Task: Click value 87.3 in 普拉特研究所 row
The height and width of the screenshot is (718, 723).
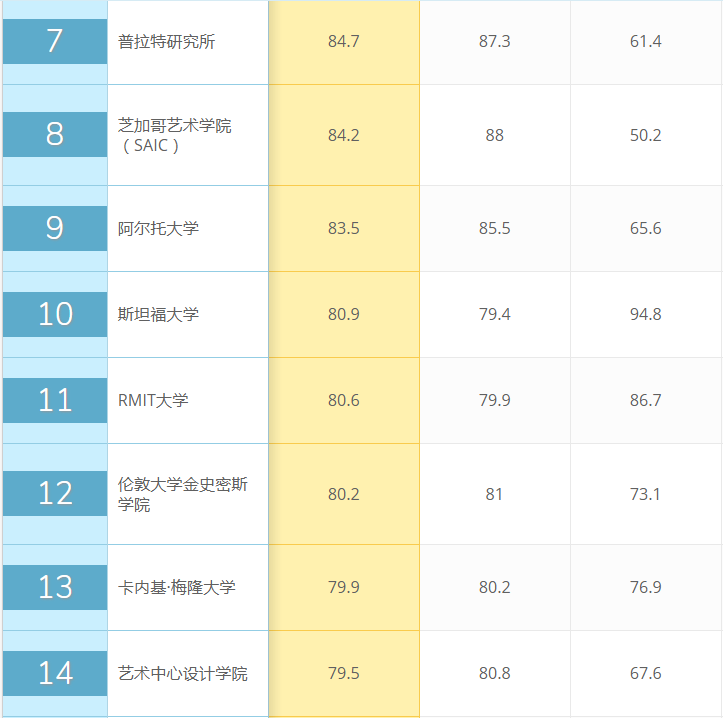Action: [495, 42]
